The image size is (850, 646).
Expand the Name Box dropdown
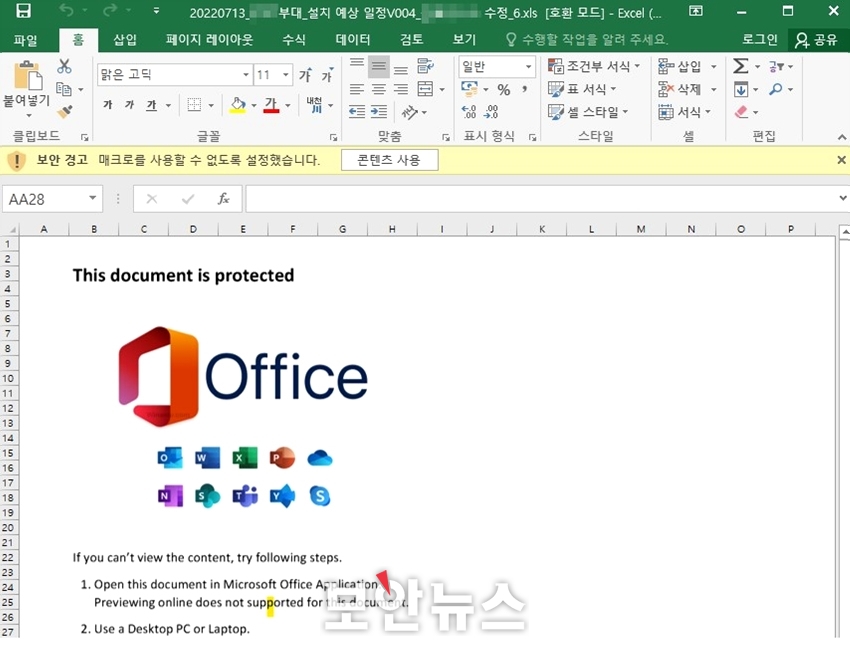point(93,199)
